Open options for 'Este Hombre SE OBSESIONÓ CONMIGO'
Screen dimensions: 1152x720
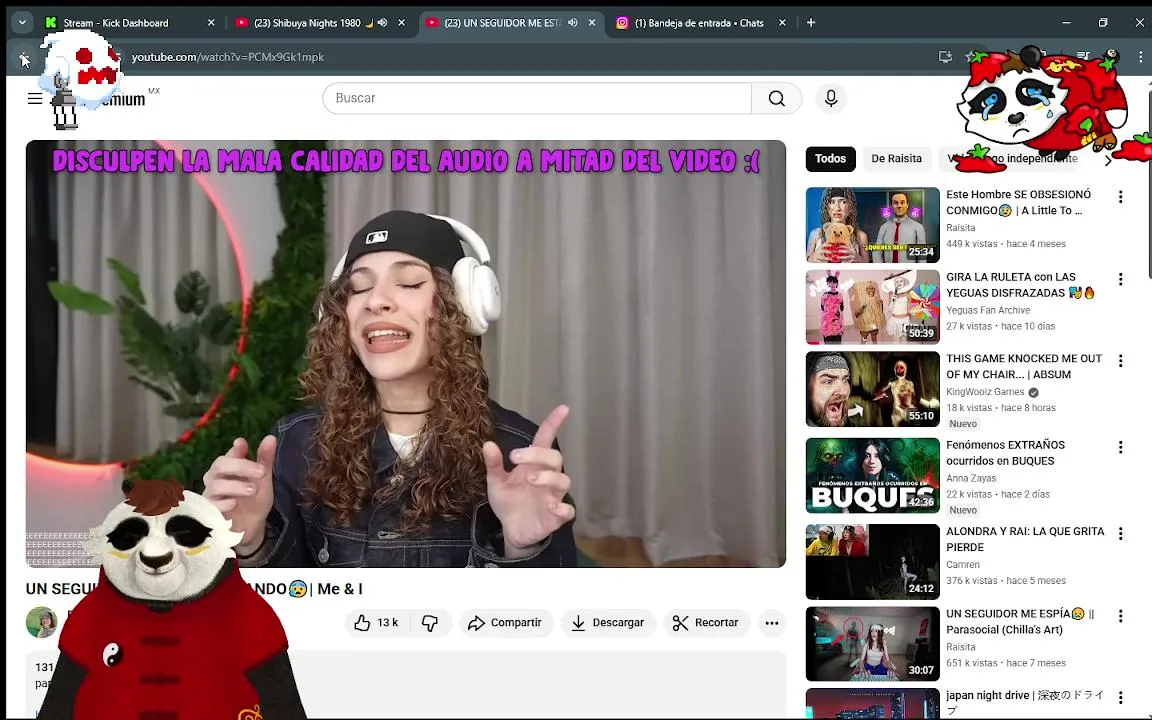(1120, 197)
